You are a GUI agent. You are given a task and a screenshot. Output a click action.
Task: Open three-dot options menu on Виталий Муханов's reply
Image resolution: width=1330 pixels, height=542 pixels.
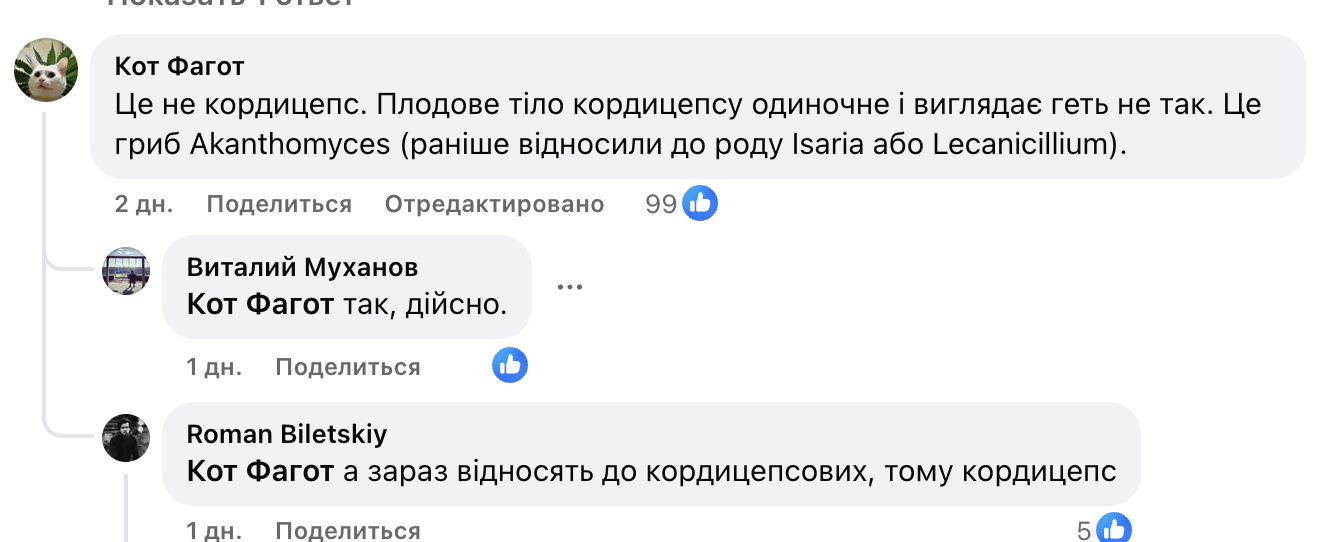click(569, 287)
